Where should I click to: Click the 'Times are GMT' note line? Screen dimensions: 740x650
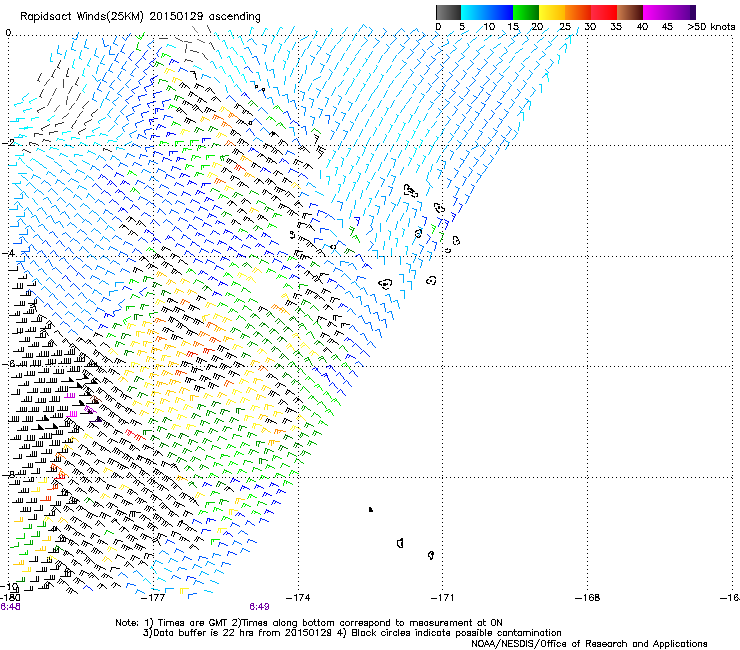click(x=309, y=623)
